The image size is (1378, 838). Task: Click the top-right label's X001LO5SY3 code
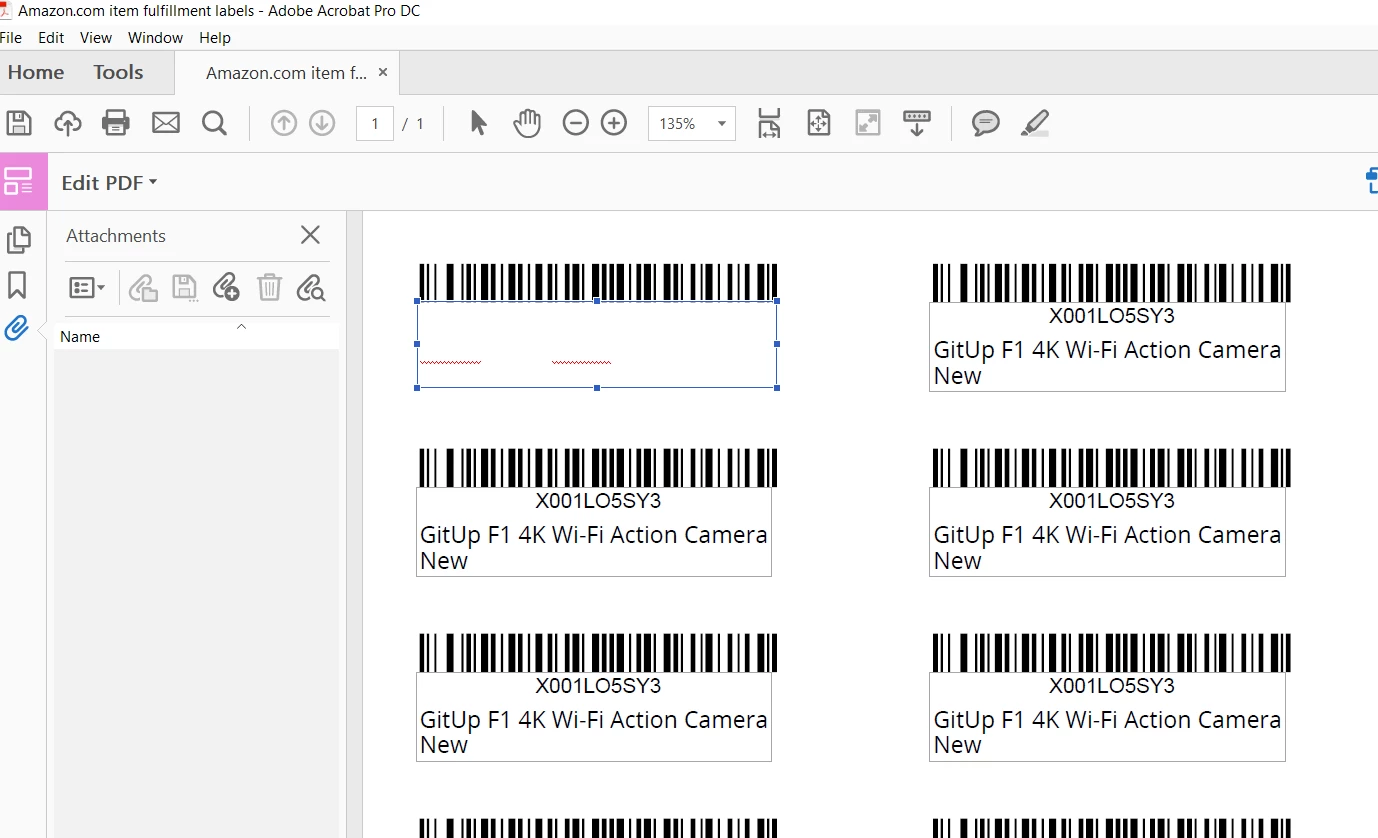[1111, 316]
